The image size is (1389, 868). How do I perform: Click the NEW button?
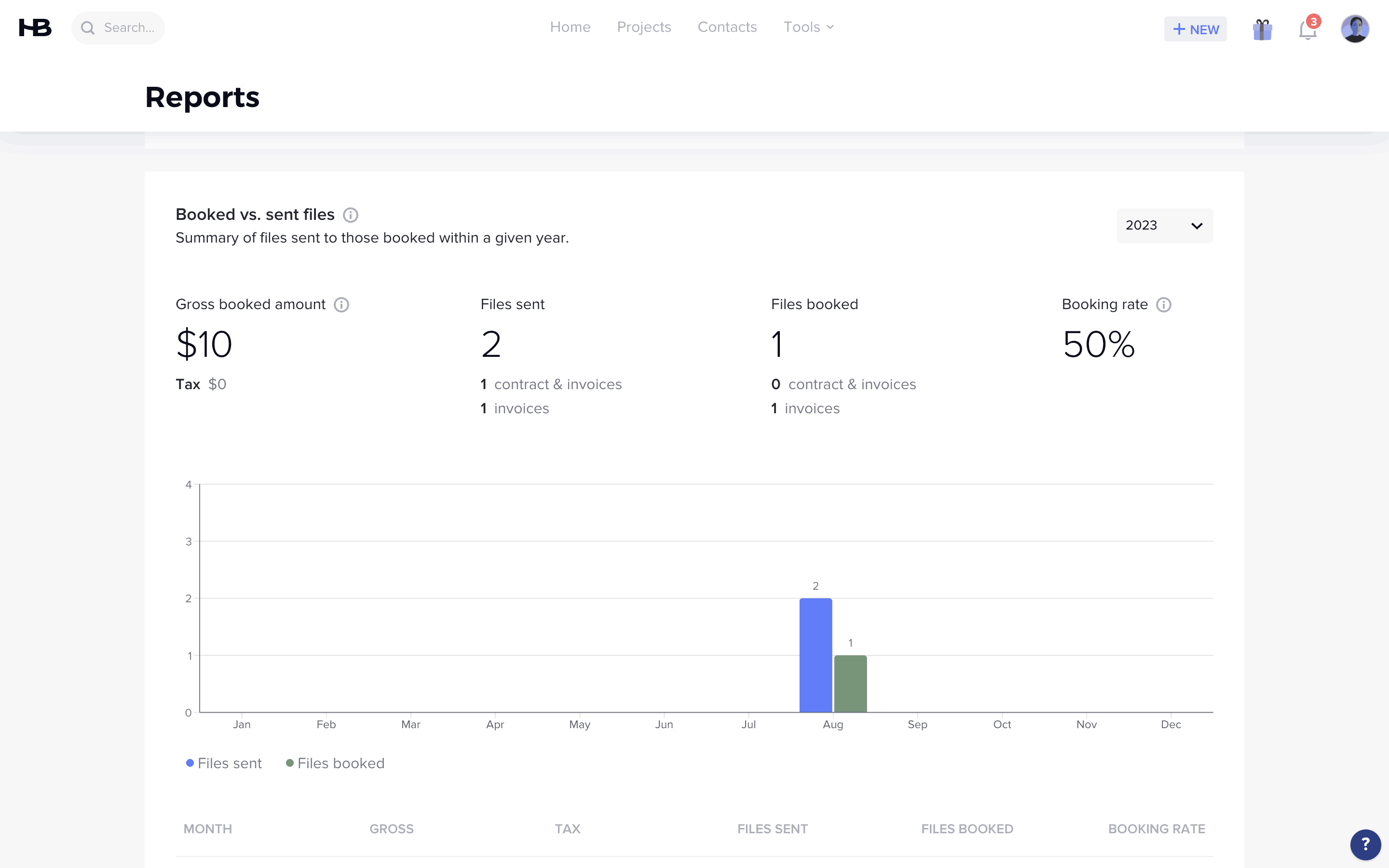tap(1195, 29)
